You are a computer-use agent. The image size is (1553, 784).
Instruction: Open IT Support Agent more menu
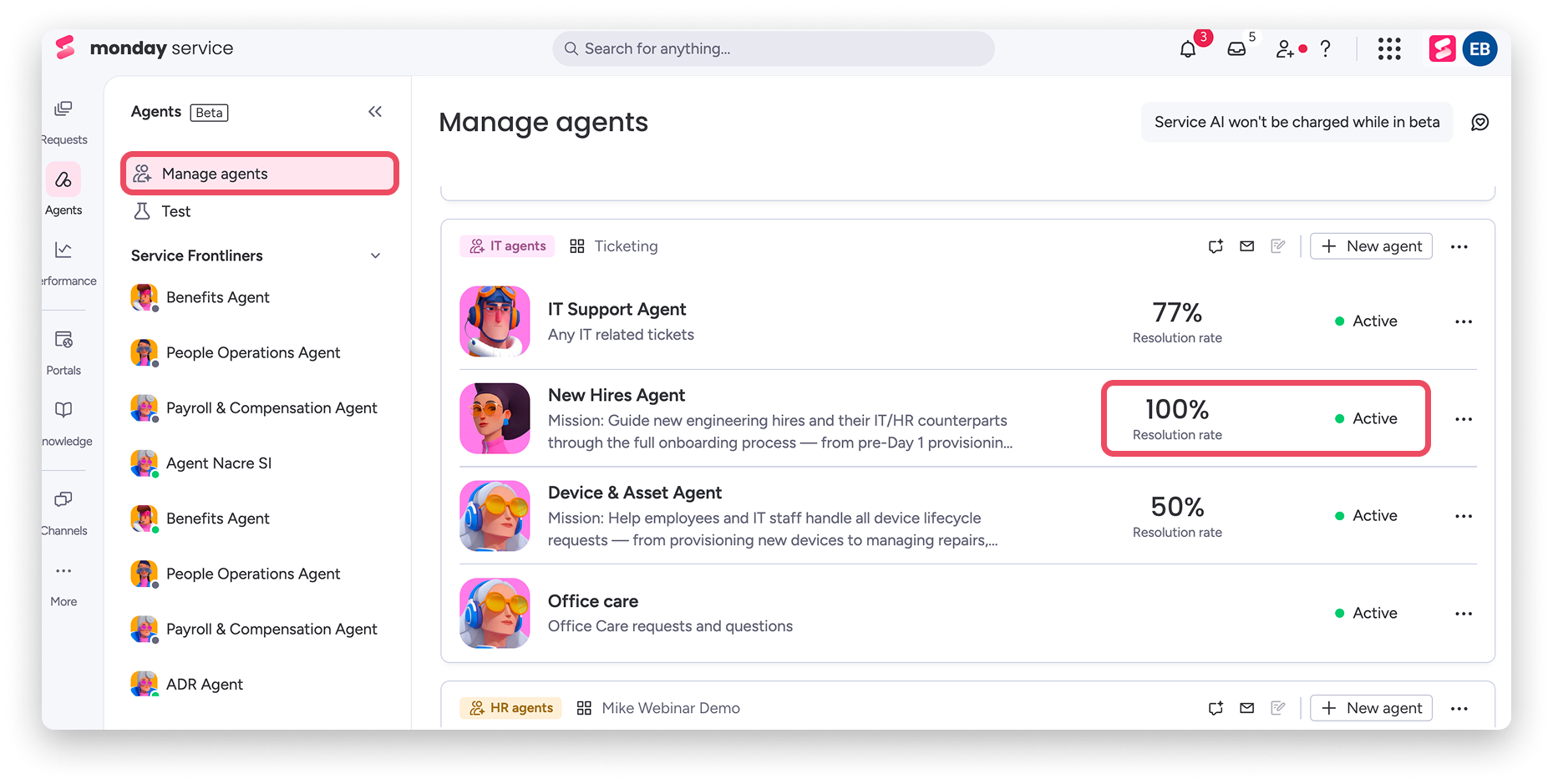1464,321
